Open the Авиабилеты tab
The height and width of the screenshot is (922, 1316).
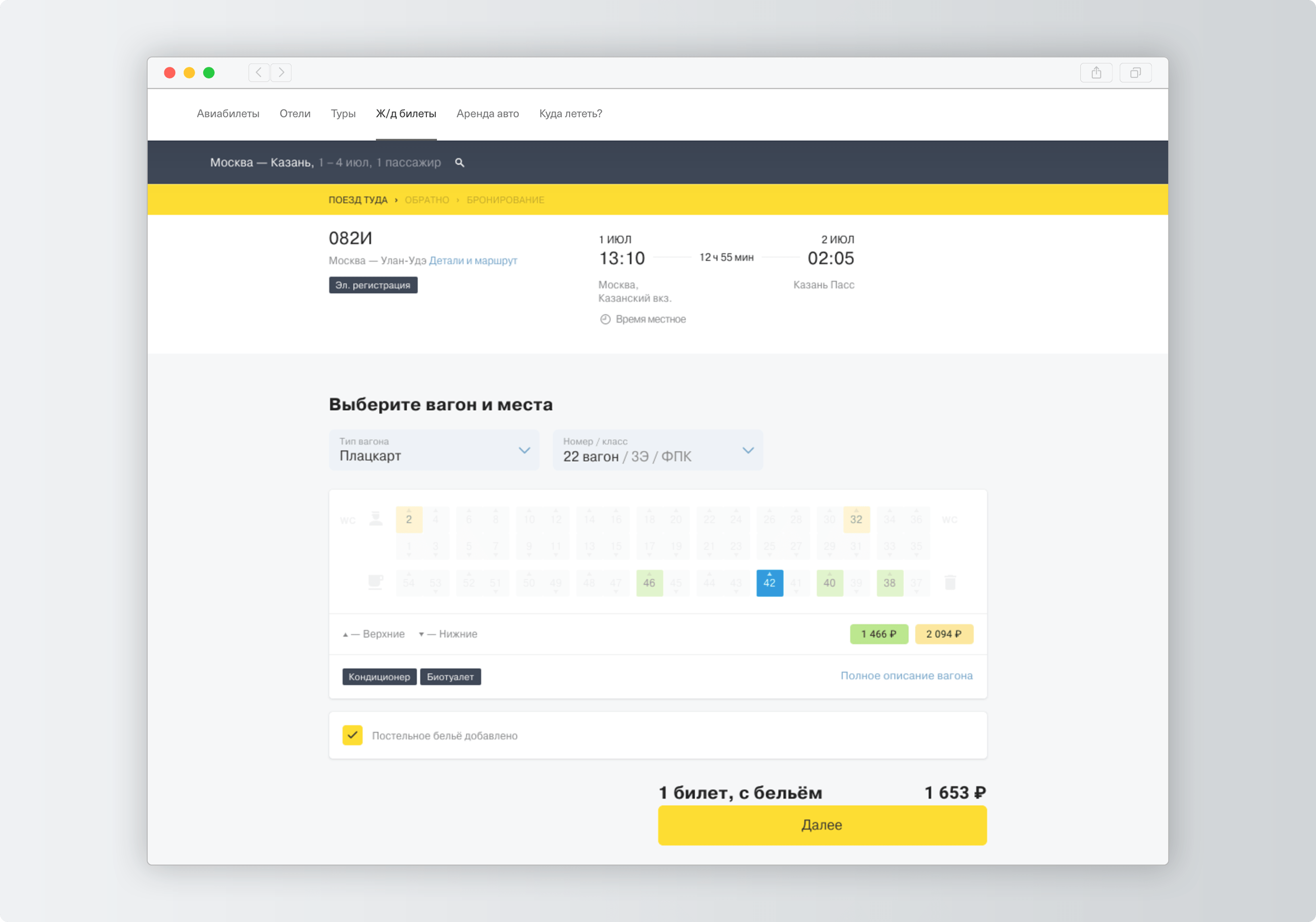pyautogui.click(x=228, y=113)
